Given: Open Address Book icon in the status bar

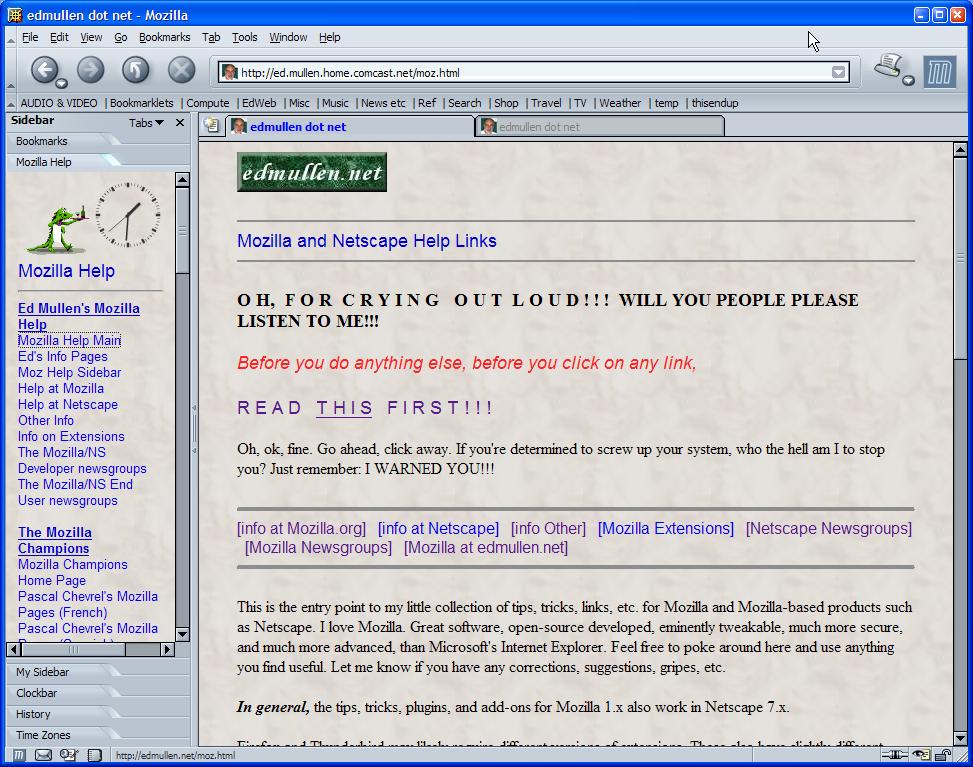Looking at the screenshot, I should point(94,756).
